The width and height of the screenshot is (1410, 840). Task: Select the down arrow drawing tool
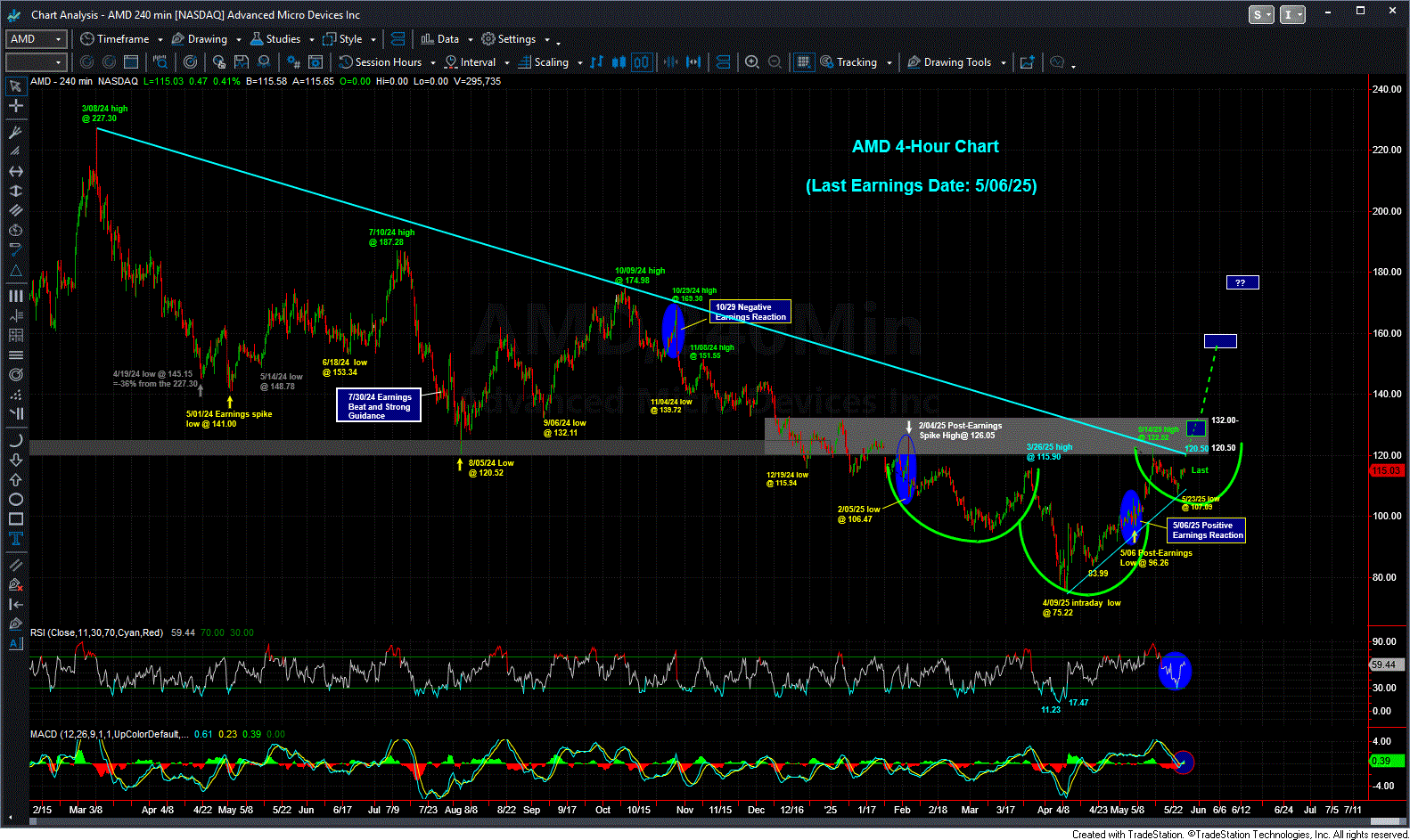click(15, 460)
